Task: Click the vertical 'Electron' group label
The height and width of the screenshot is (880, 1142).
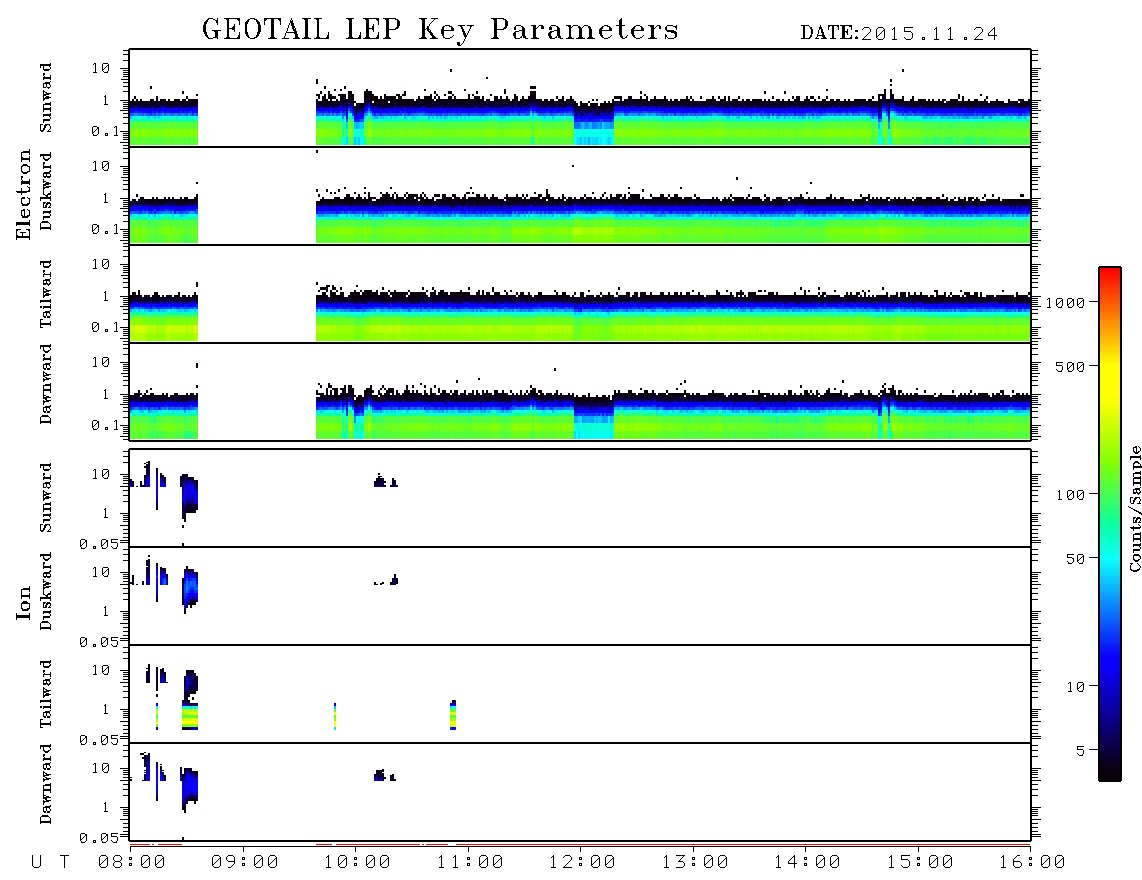Action: (x=23, y=194)
